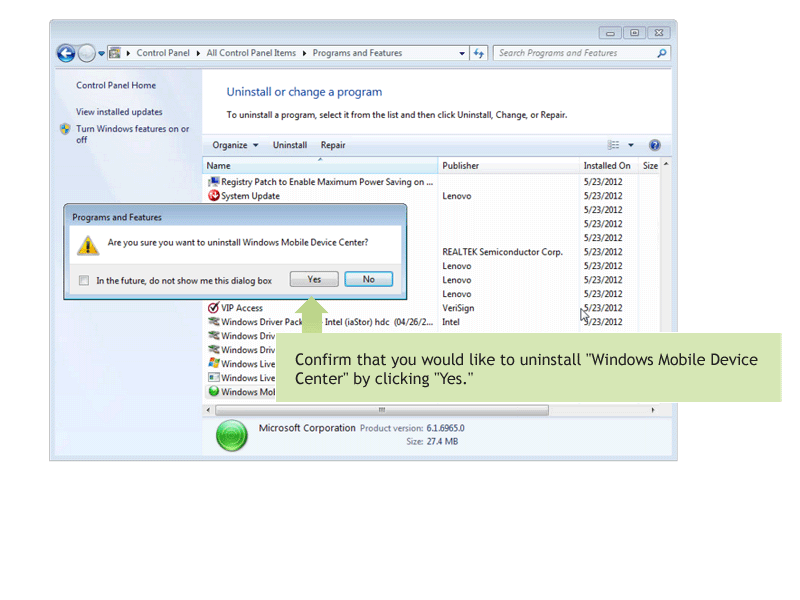Select VIP Access program entry
Screen dimensions: 800x600
pos(242,308)
